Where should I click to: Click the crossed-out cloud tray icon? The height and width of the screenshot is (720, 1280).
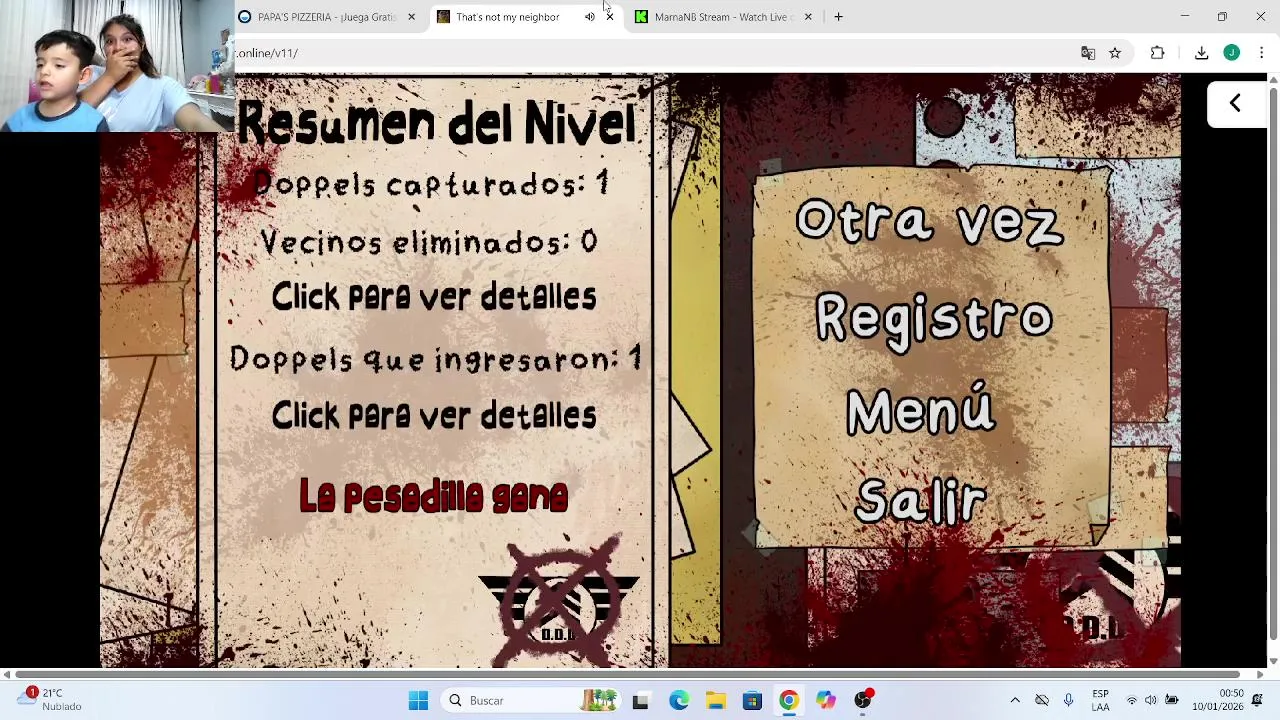pos(1042,700)
